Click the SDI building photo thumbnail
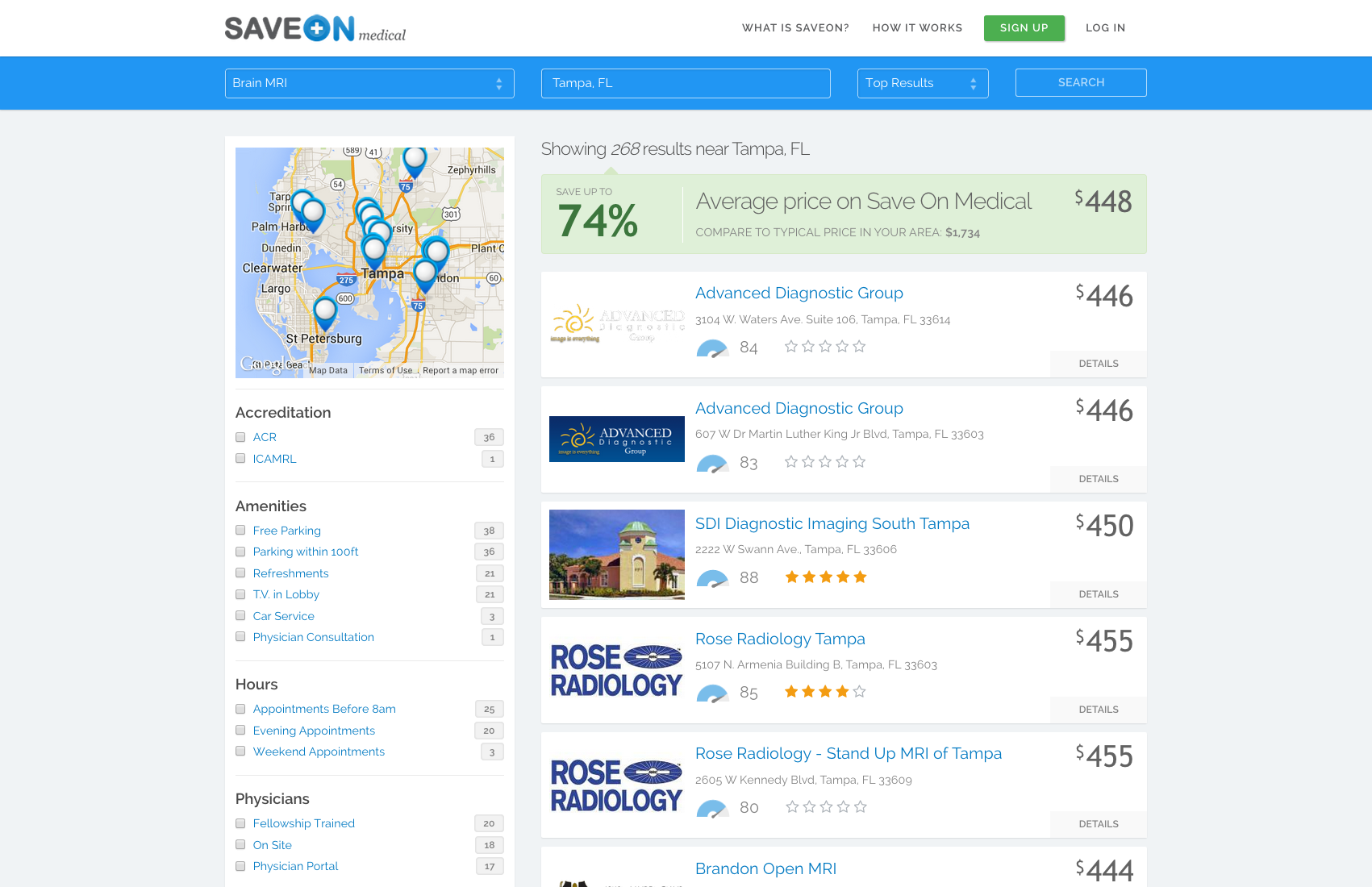The image size is (1372, 887). pos(617,555)
